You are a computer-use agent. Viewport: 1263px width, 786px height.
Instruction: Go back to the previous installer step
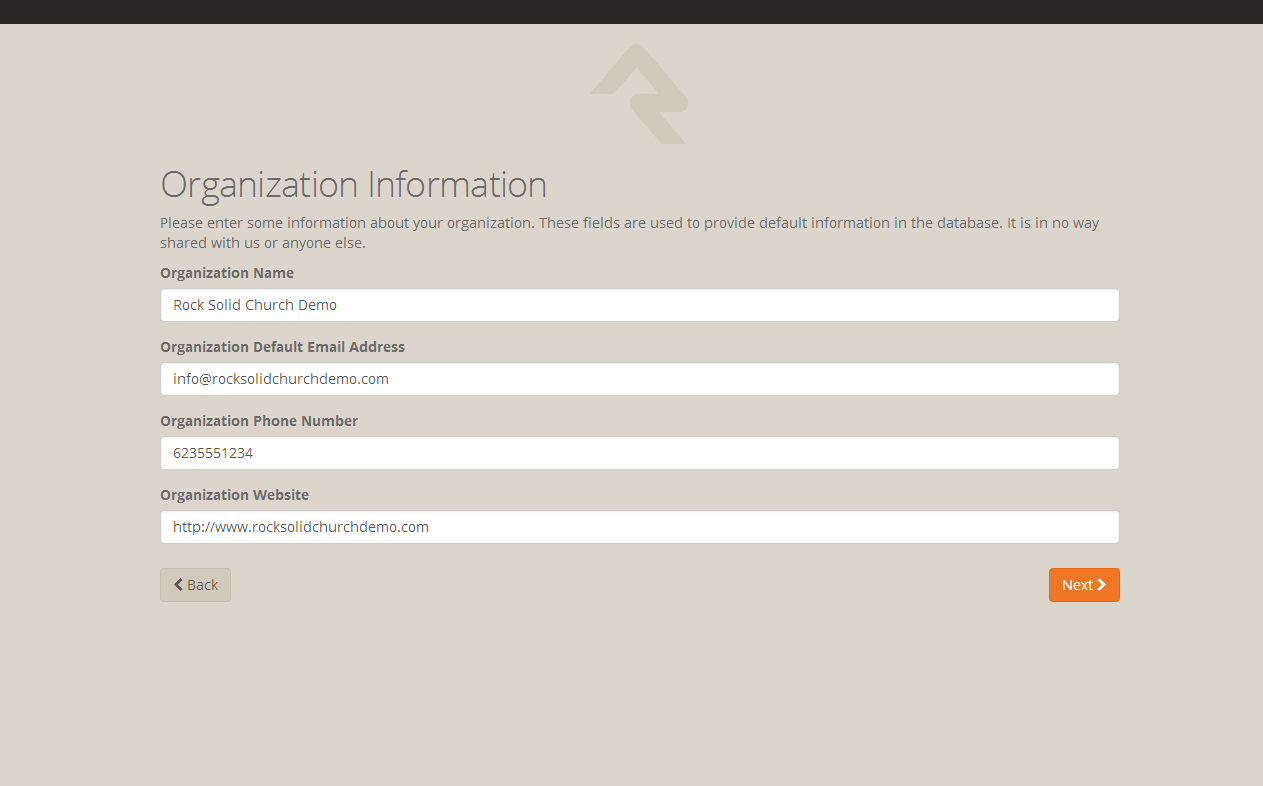pos(195,585)
